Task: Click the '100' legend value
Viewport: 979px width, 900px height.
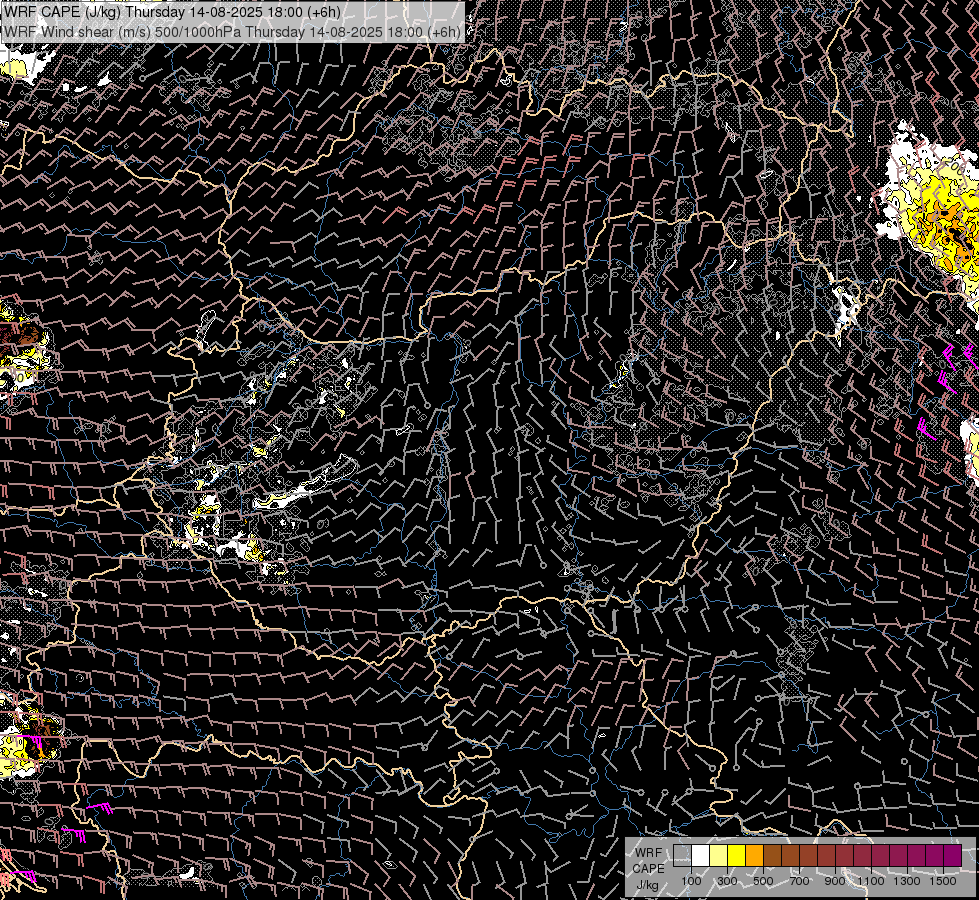Action: click(x=691, y=881)
